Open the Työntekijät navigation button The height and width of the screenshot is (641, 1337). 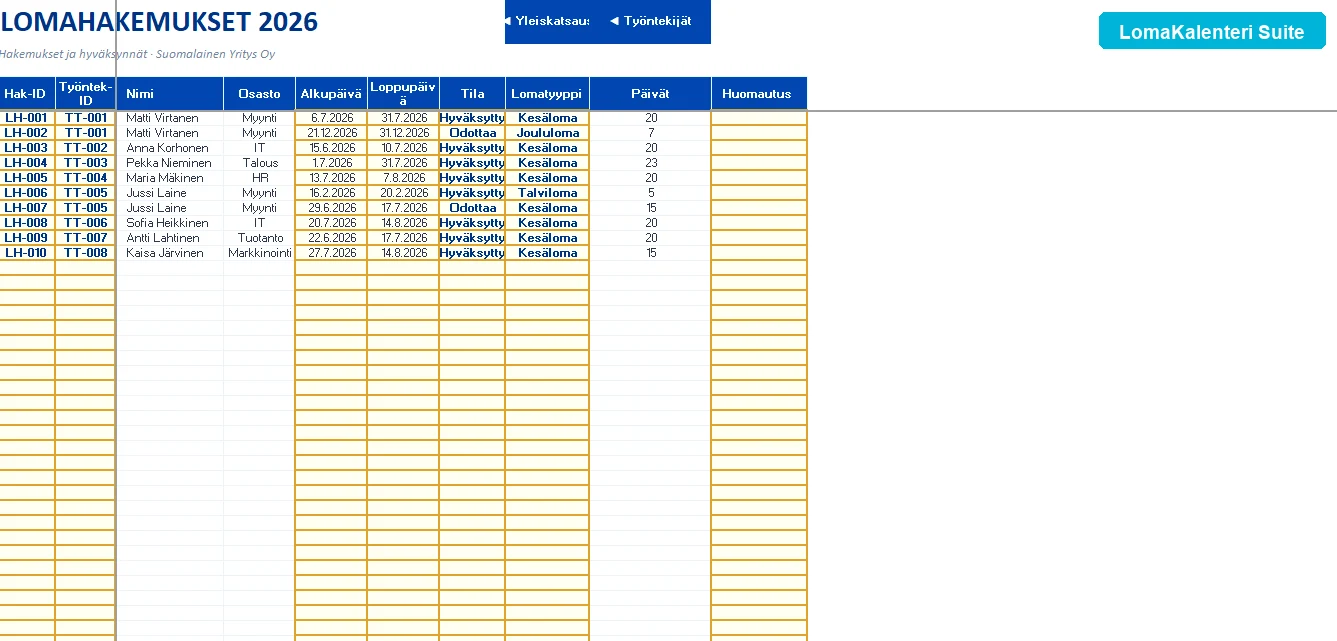tap(650, 21)
